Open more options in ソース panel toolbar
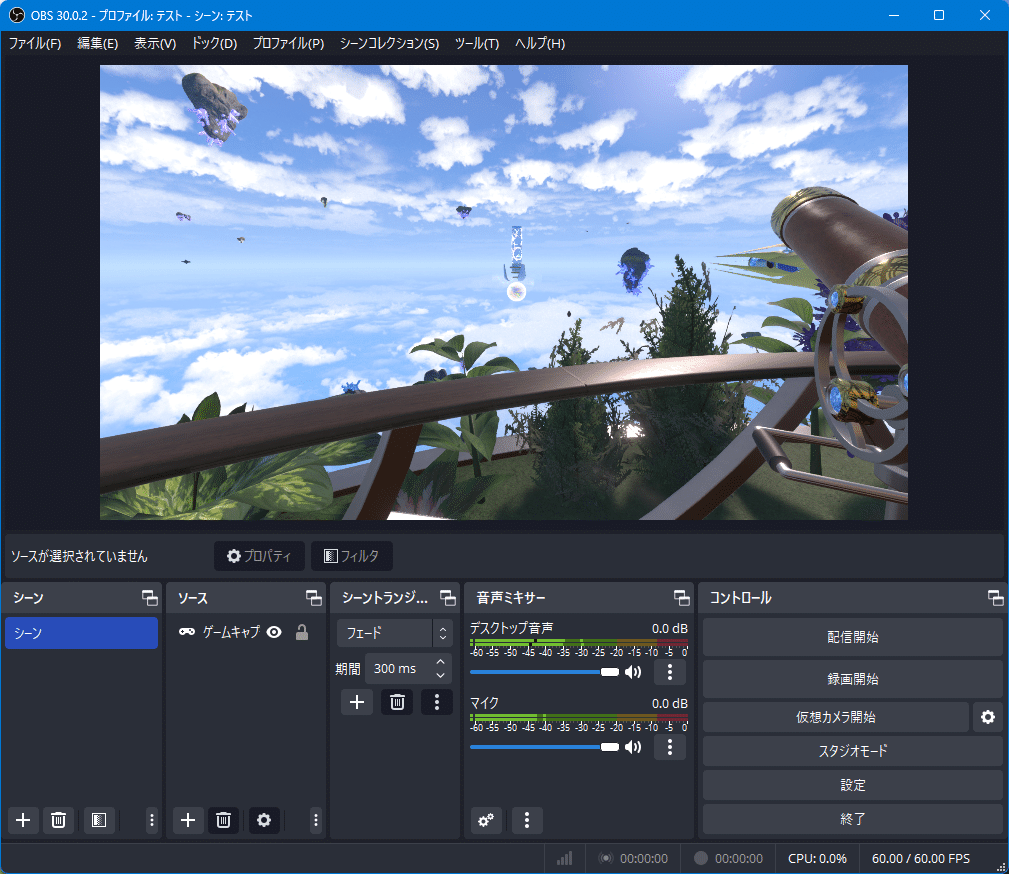 coord(315,820)
